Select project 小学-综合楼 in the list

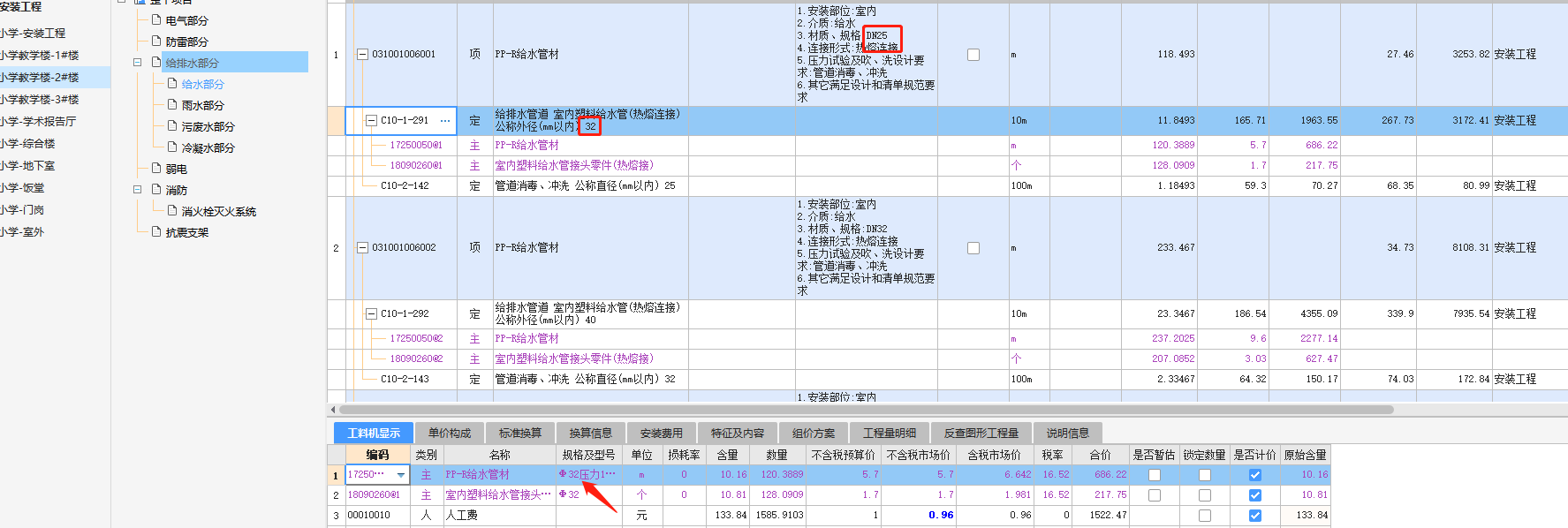[55, 143]
